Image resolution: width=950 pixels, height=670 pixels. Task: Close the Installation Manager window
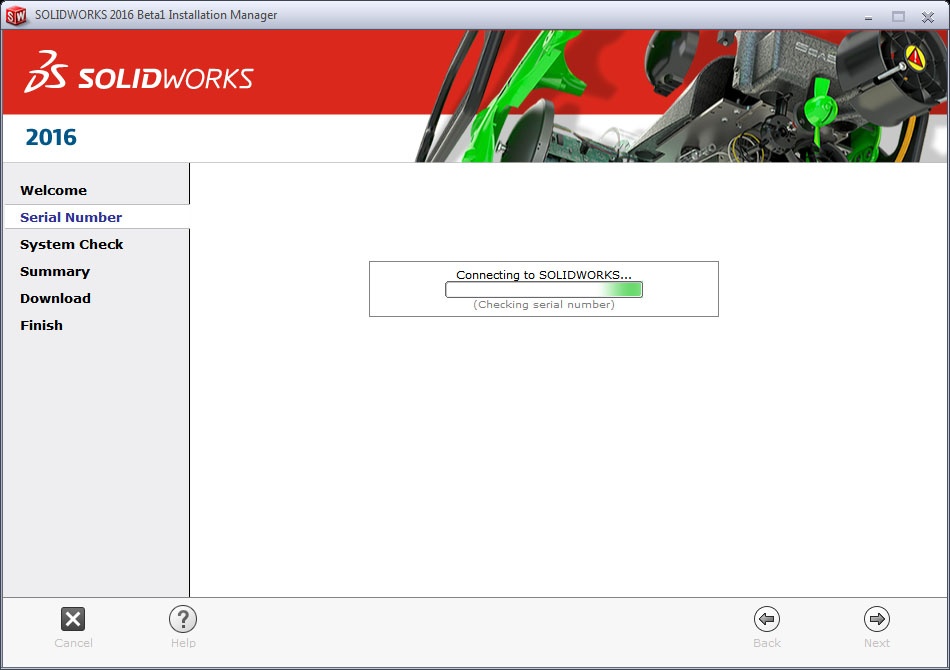[x=928, y=18]
